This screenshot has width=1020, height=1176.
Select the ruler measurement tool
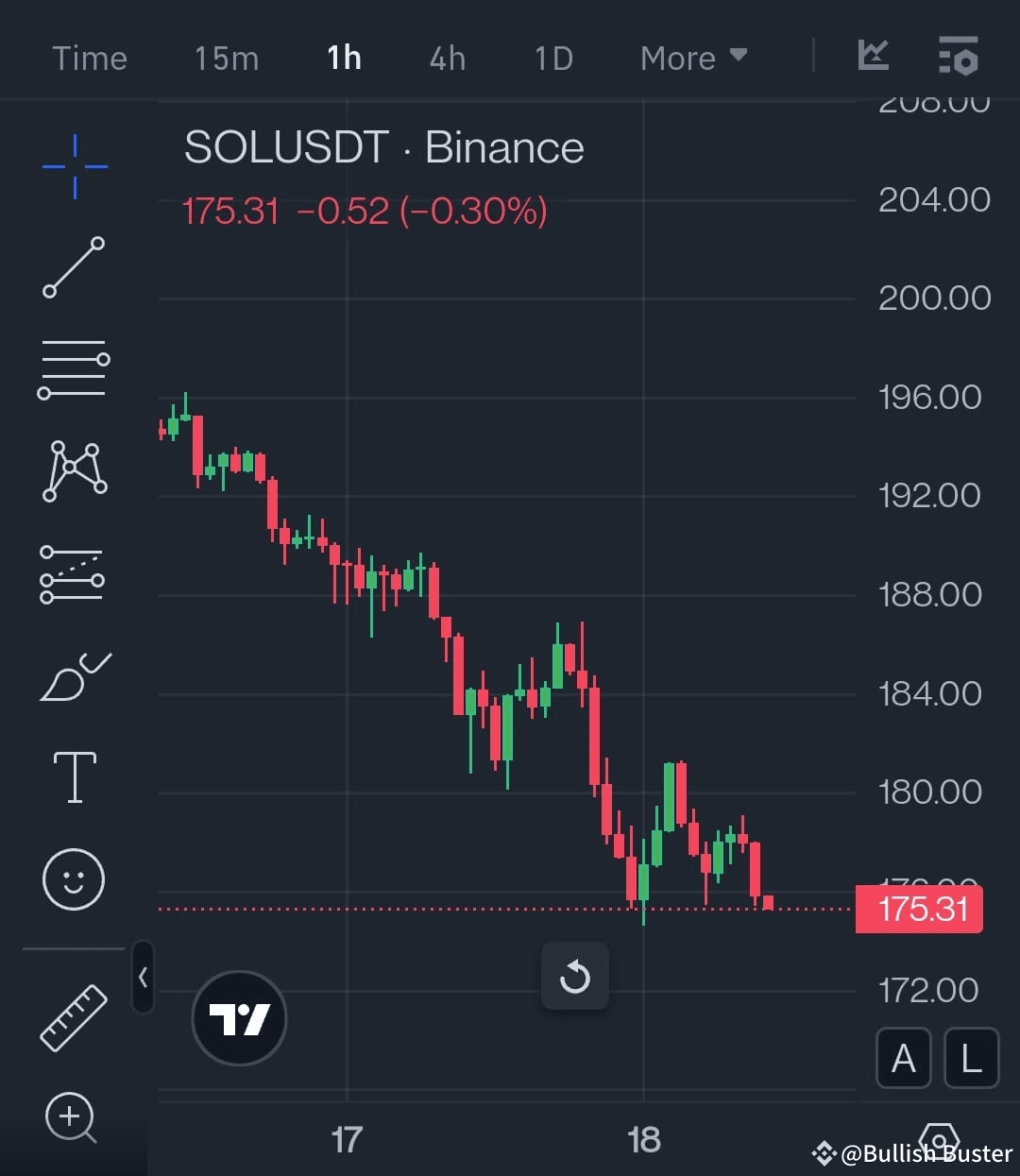(x=73, y=1015)
